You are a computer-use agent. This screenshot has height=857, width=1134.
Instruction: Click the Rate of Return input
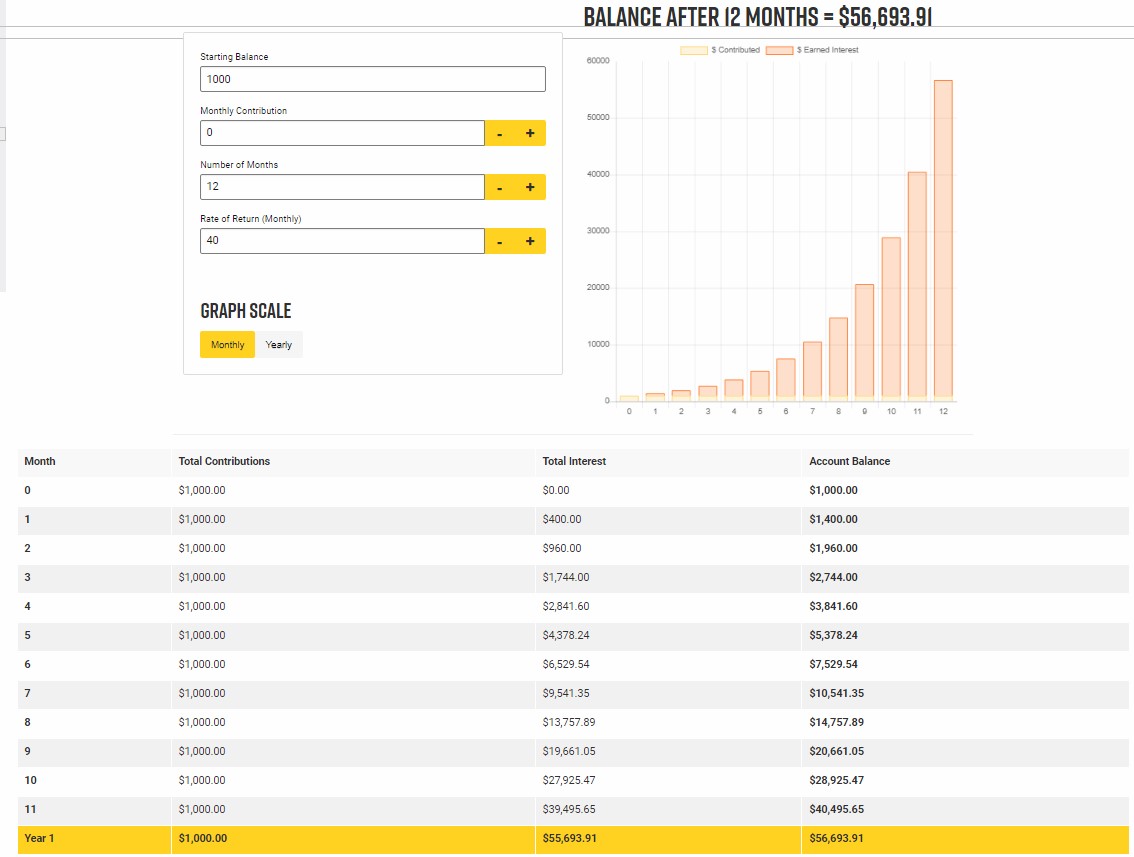pyautogui.click(x=342, y=241)
